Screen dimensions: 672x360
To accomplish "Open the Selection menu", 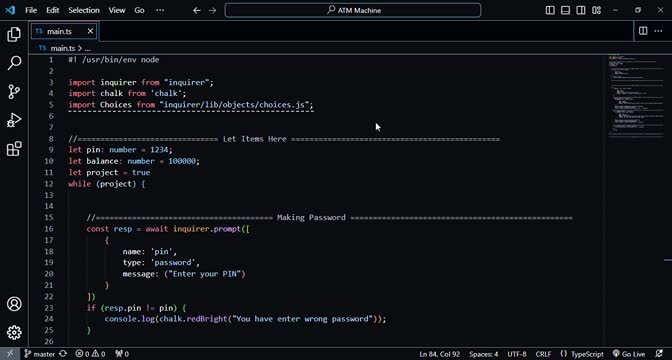I will [x=84, y=10].
